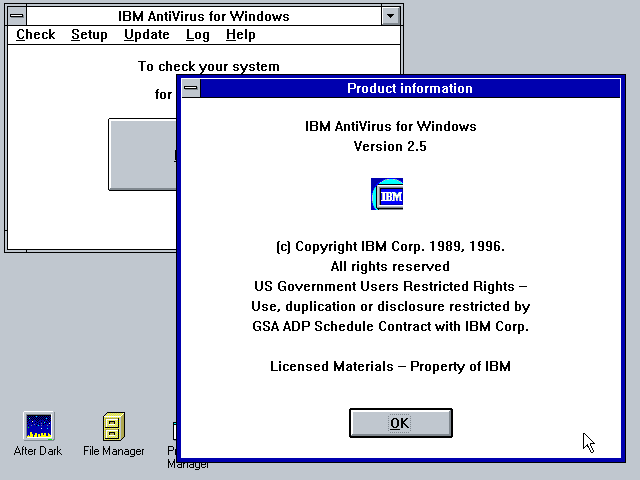Open the Log menu

198,35
